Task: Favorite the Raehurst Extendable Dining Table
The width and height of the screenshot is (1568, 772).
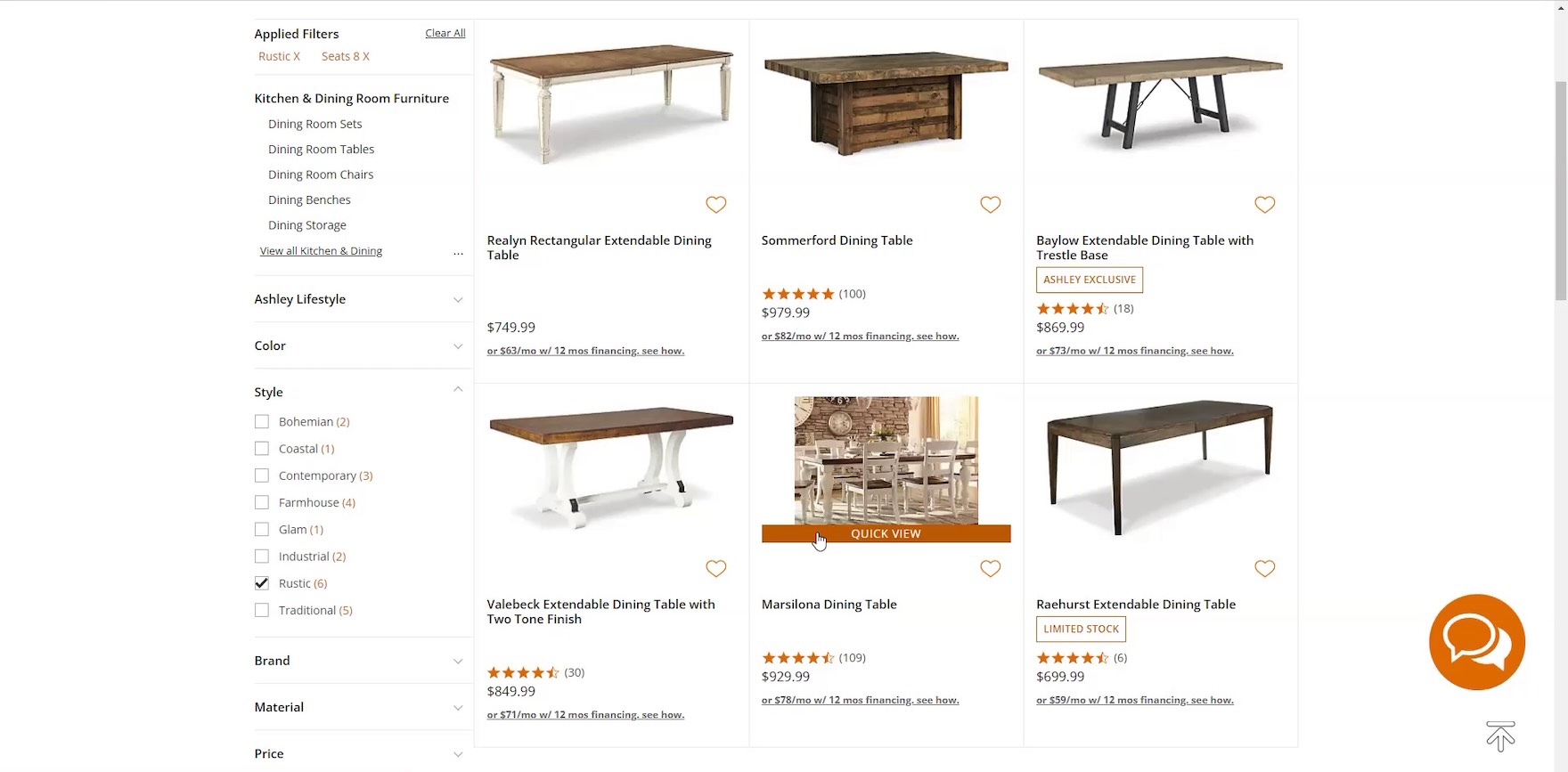Action: pyautogui.click(x=1264, y=568)
